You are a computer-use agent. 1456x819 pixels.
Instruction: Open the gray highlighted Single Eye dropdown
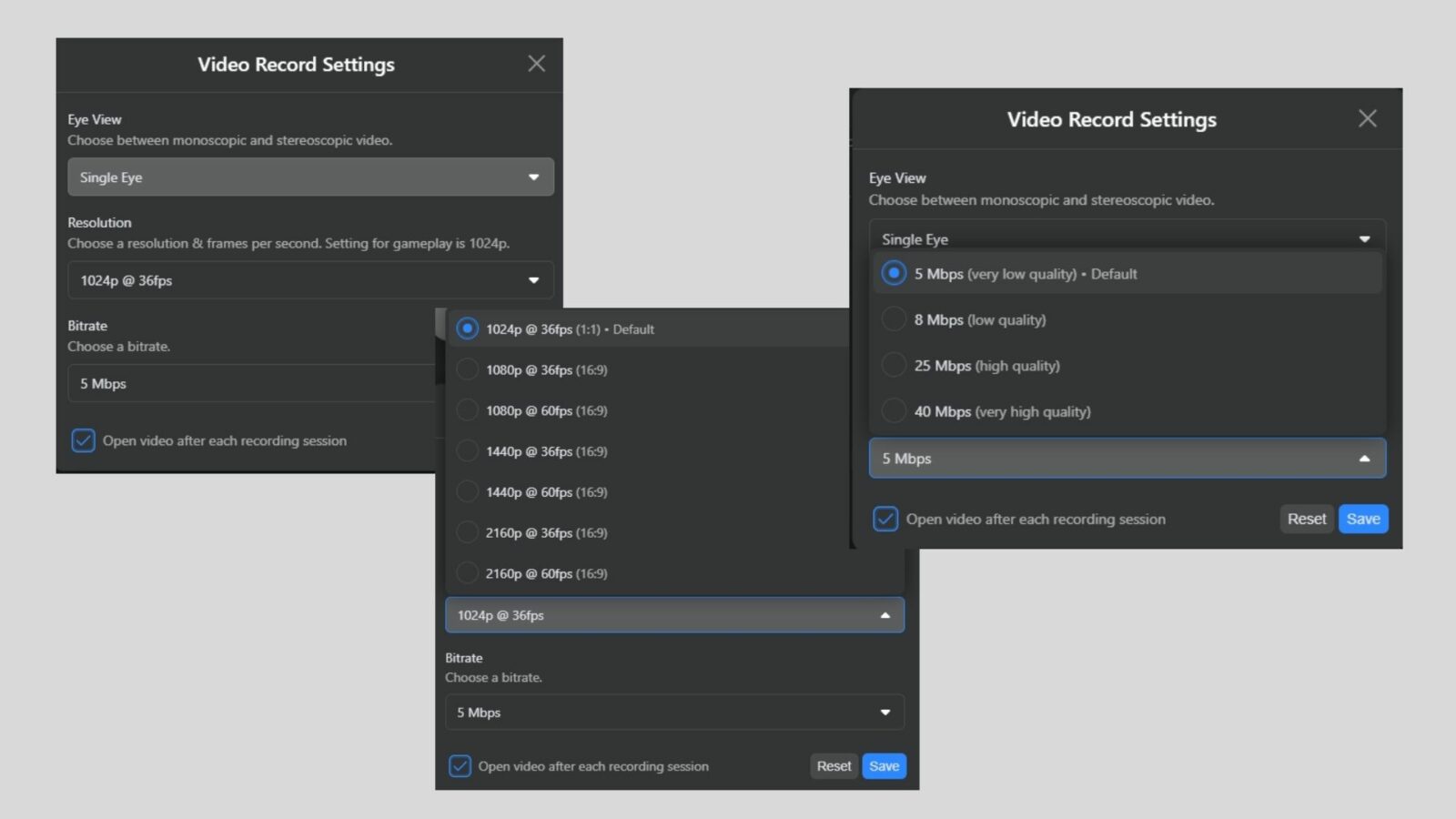310,177
